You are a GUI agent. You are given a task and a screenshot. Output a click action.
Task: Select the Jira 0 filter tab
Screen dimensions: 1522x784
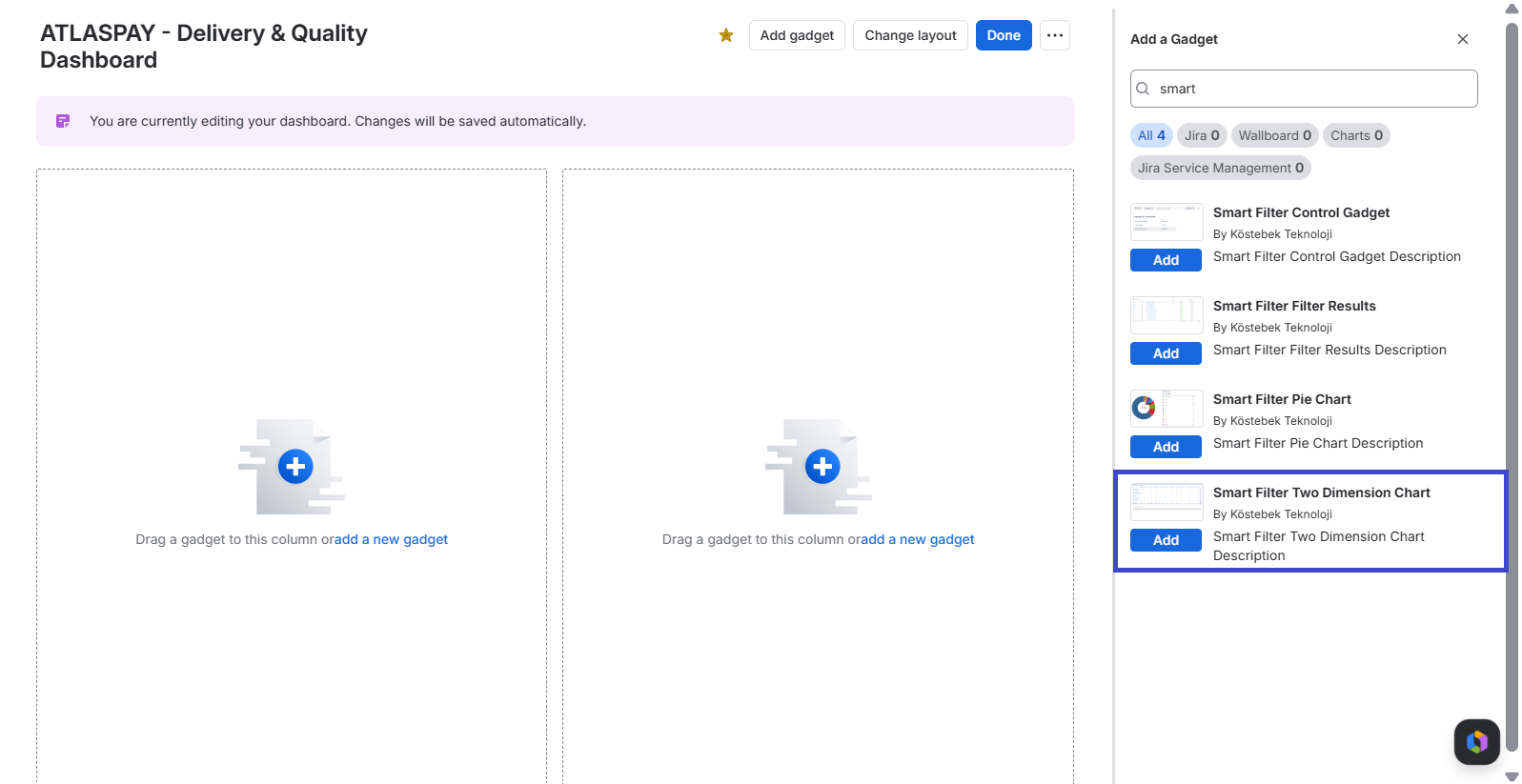1202,135
